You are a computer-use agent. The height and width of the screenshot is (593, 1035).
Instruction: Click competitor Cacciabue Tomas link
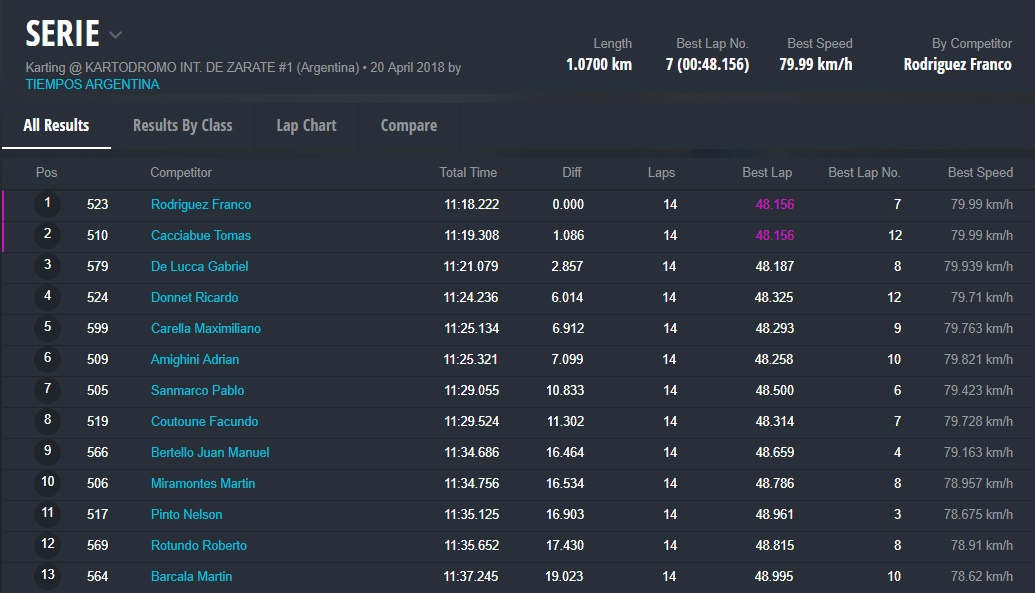click(x=200, y=235)
